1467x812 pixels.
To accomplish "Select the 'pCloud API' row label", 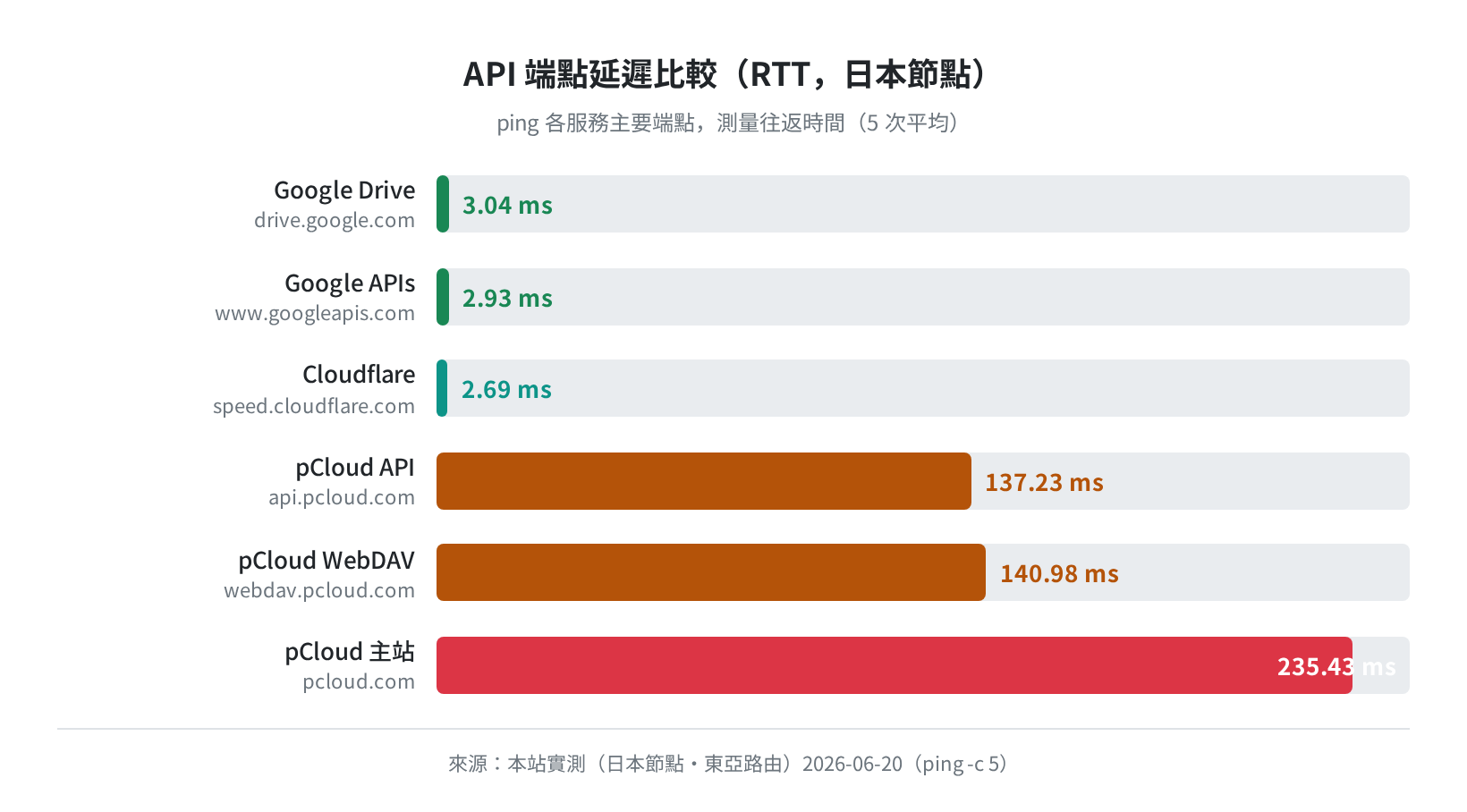I will pos(355,468).
